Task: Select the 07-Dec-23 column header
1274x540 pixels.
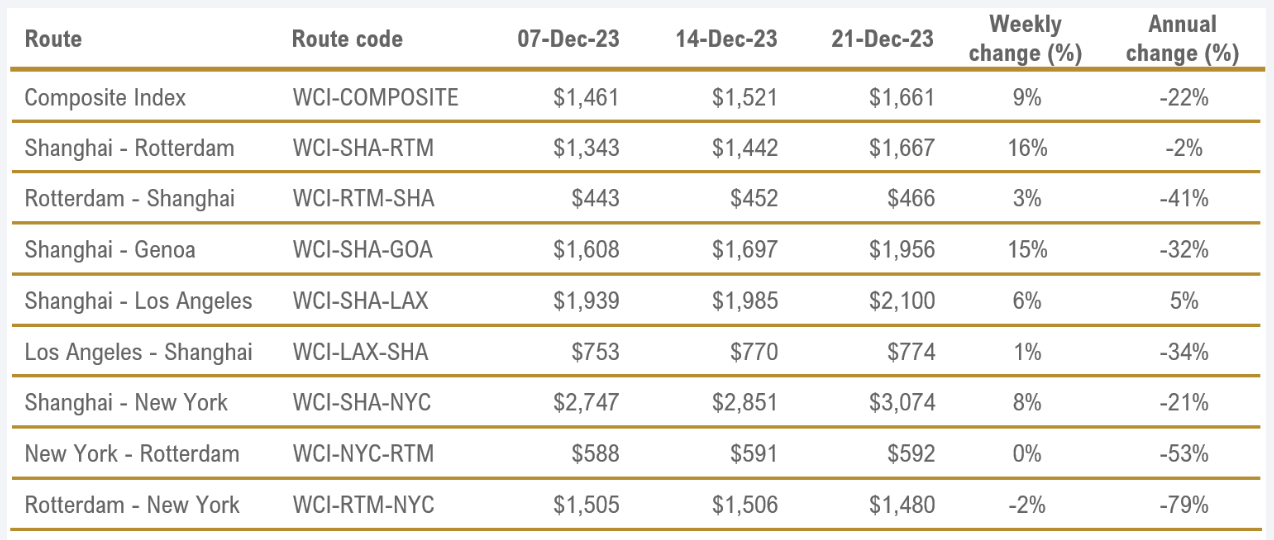Action: 568,39
